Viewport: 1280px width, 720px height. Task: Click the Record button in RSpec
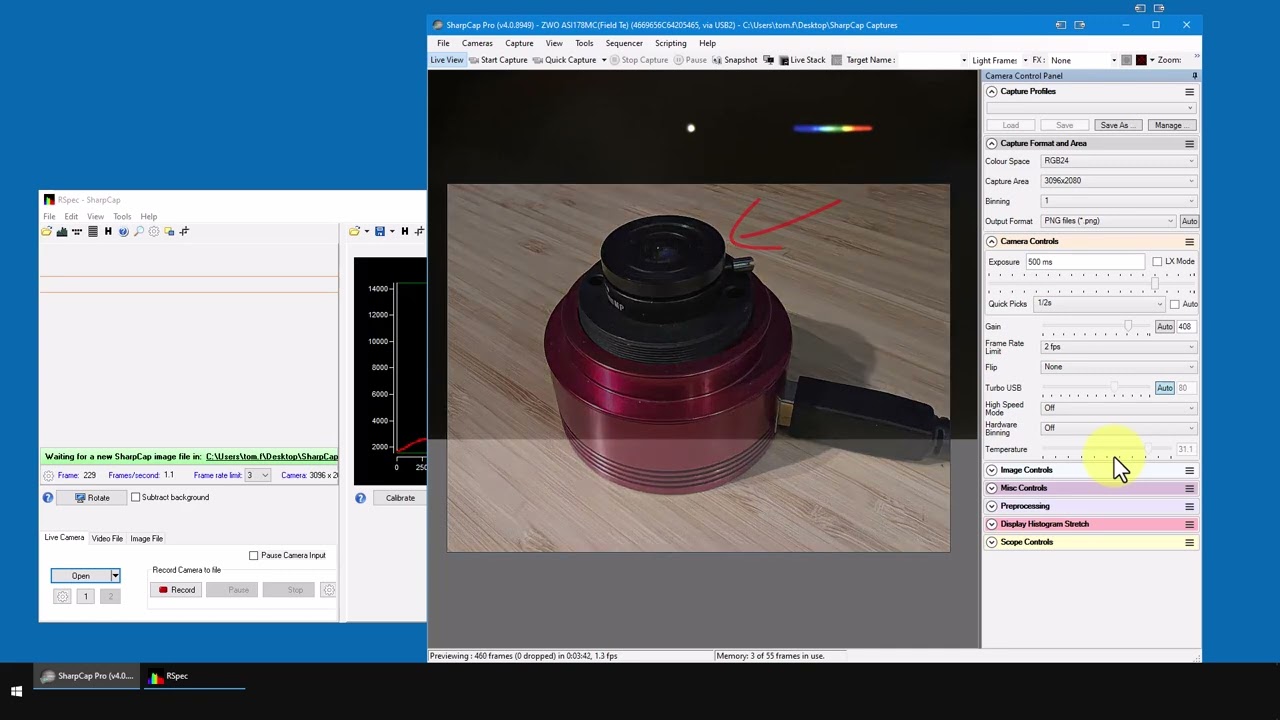(x=177, y=590)
